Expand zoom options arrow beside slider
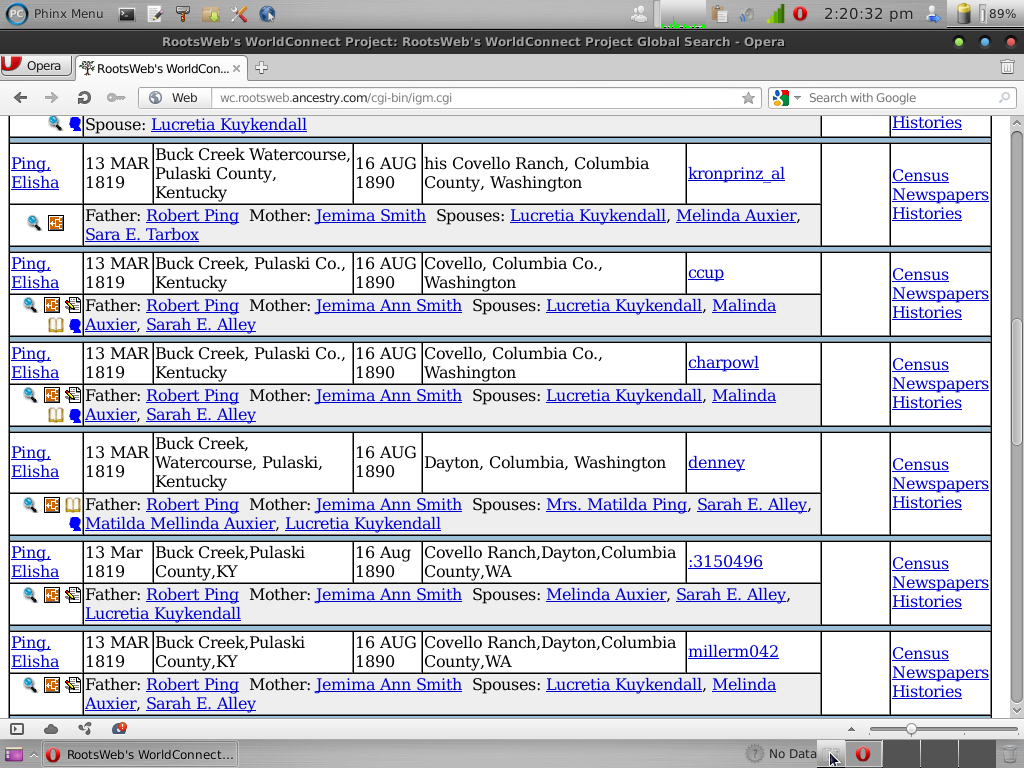Viewport: 1024px width, 768px height. tap(851, 729)
